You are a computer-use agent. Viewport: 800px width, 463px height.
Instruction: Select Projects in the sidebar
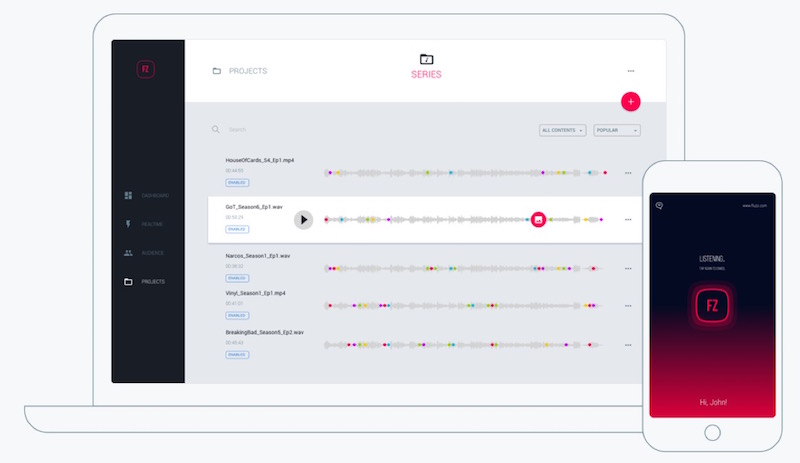pyautogui.click(x=144, y=281)
